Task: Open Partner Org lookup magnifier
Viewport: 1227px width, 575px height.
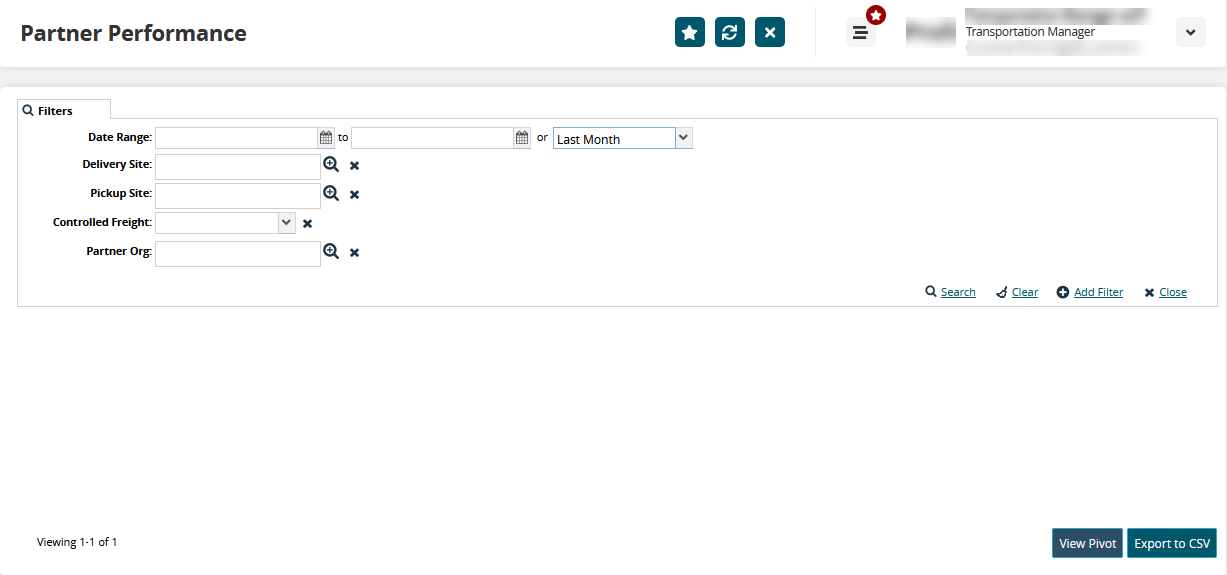Action: coord(331,252)
